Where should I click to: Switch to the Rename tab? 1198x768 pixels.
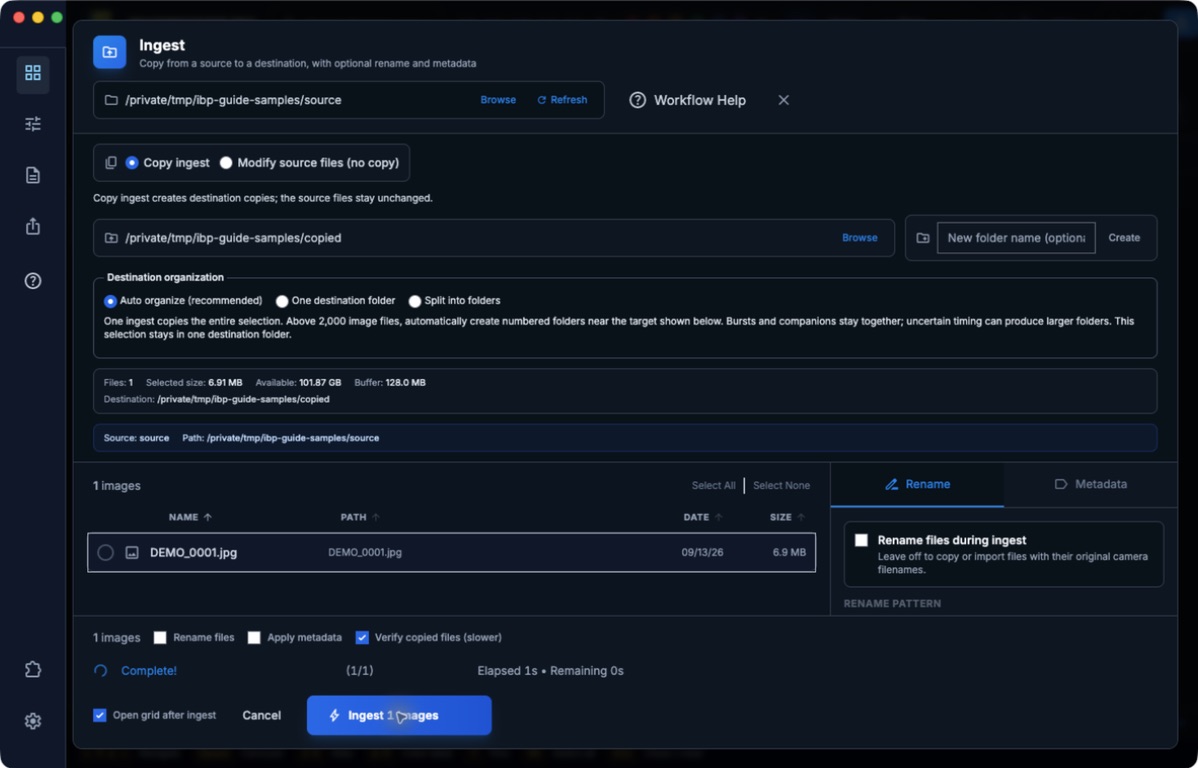(917, 484)
